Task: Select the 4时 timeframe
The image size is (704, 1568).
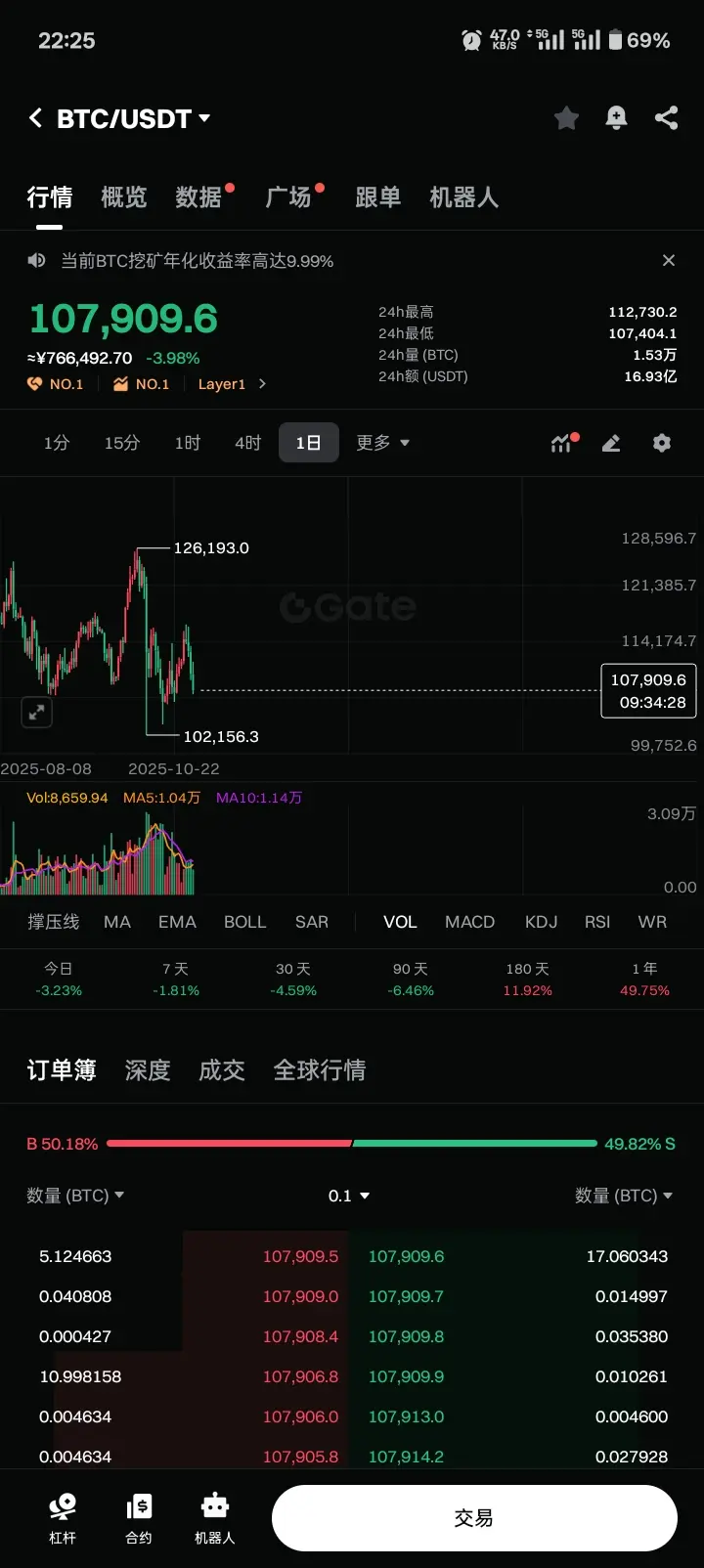Action: (x=248, y=443)
